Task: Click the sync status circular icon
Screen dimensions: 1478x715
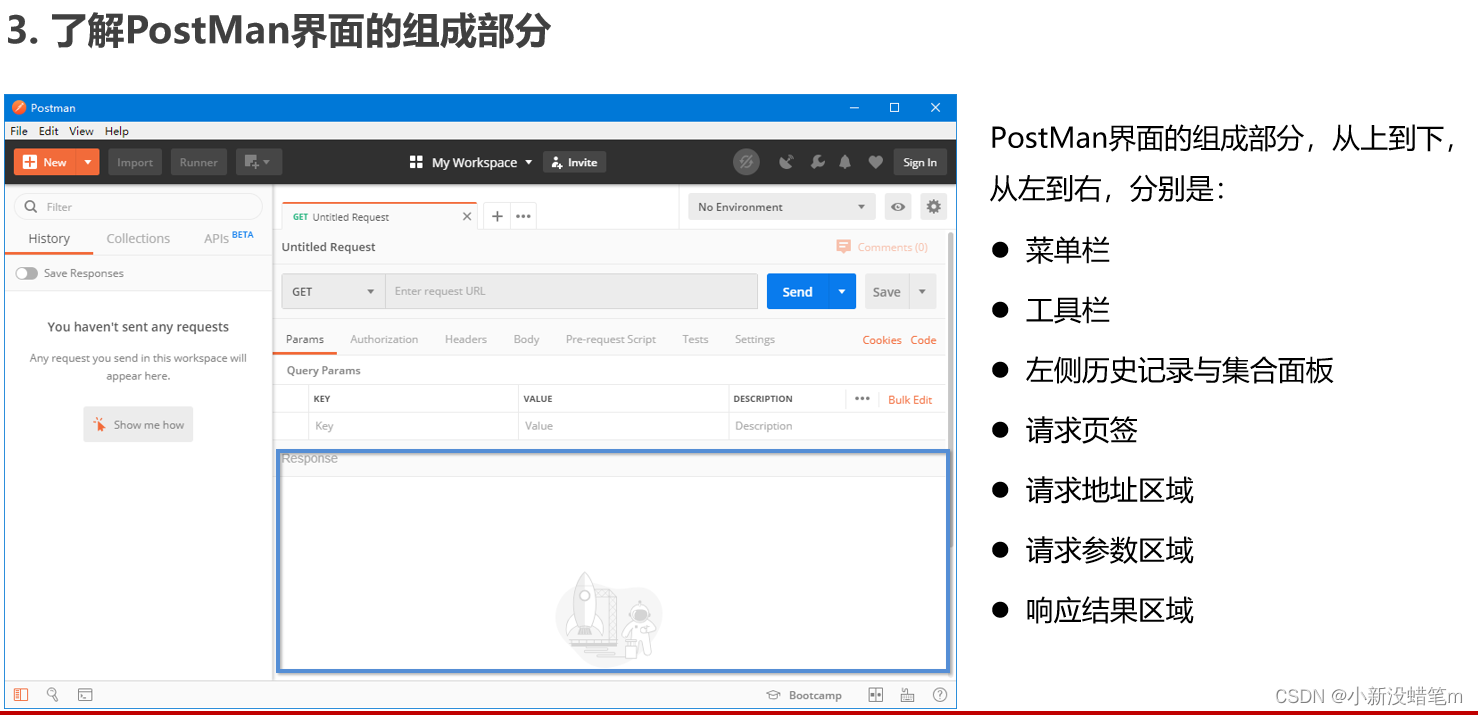Action: (746, 162)
